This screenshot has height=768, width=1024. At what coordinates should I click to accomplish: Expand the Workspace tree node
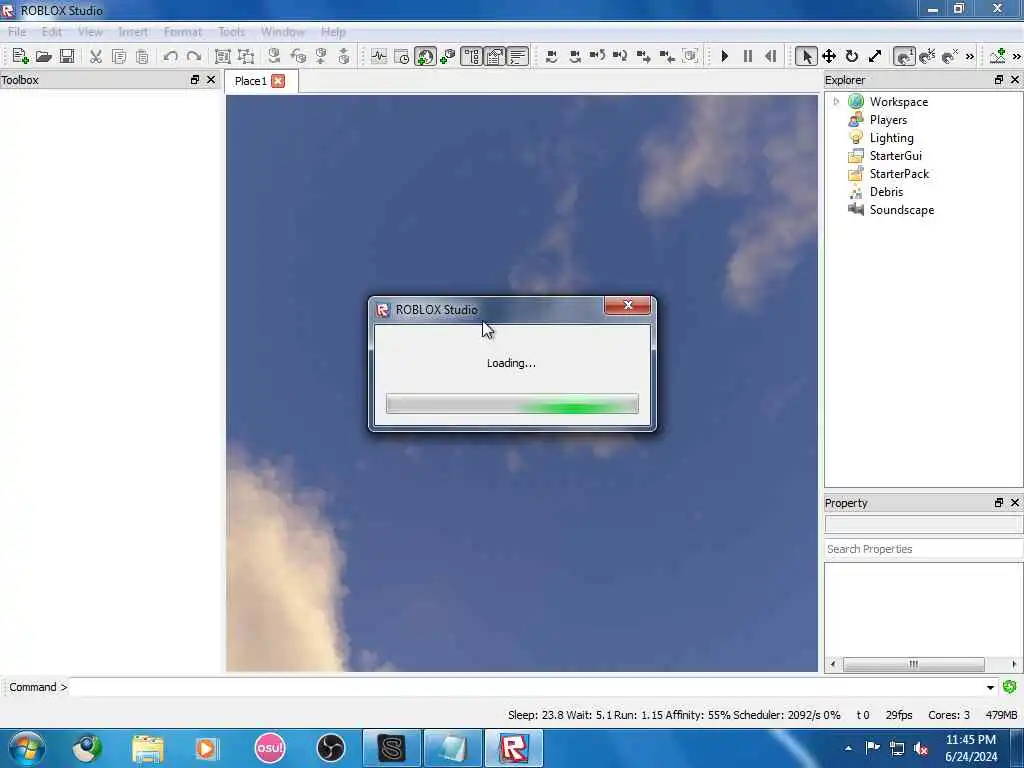click(x=836, y=102)
